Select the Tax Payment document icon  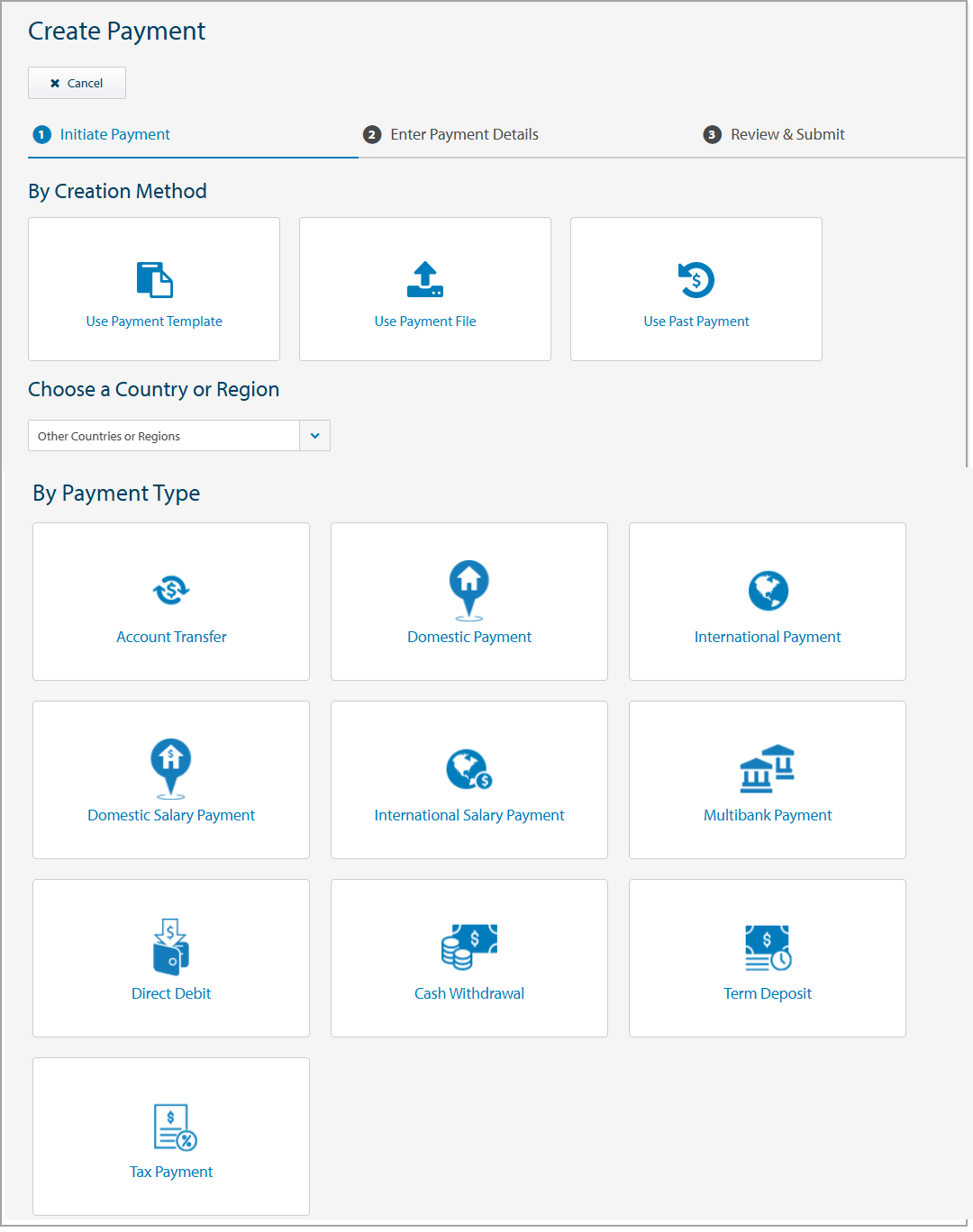point(170,1125)
